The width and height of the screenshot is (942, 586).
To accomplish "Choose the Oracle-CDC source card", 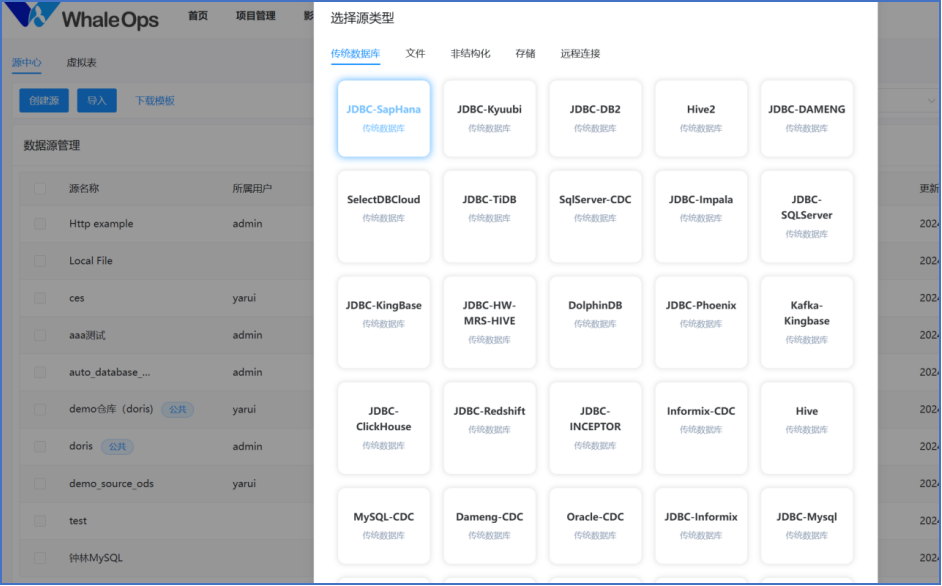I will (595, 526).
